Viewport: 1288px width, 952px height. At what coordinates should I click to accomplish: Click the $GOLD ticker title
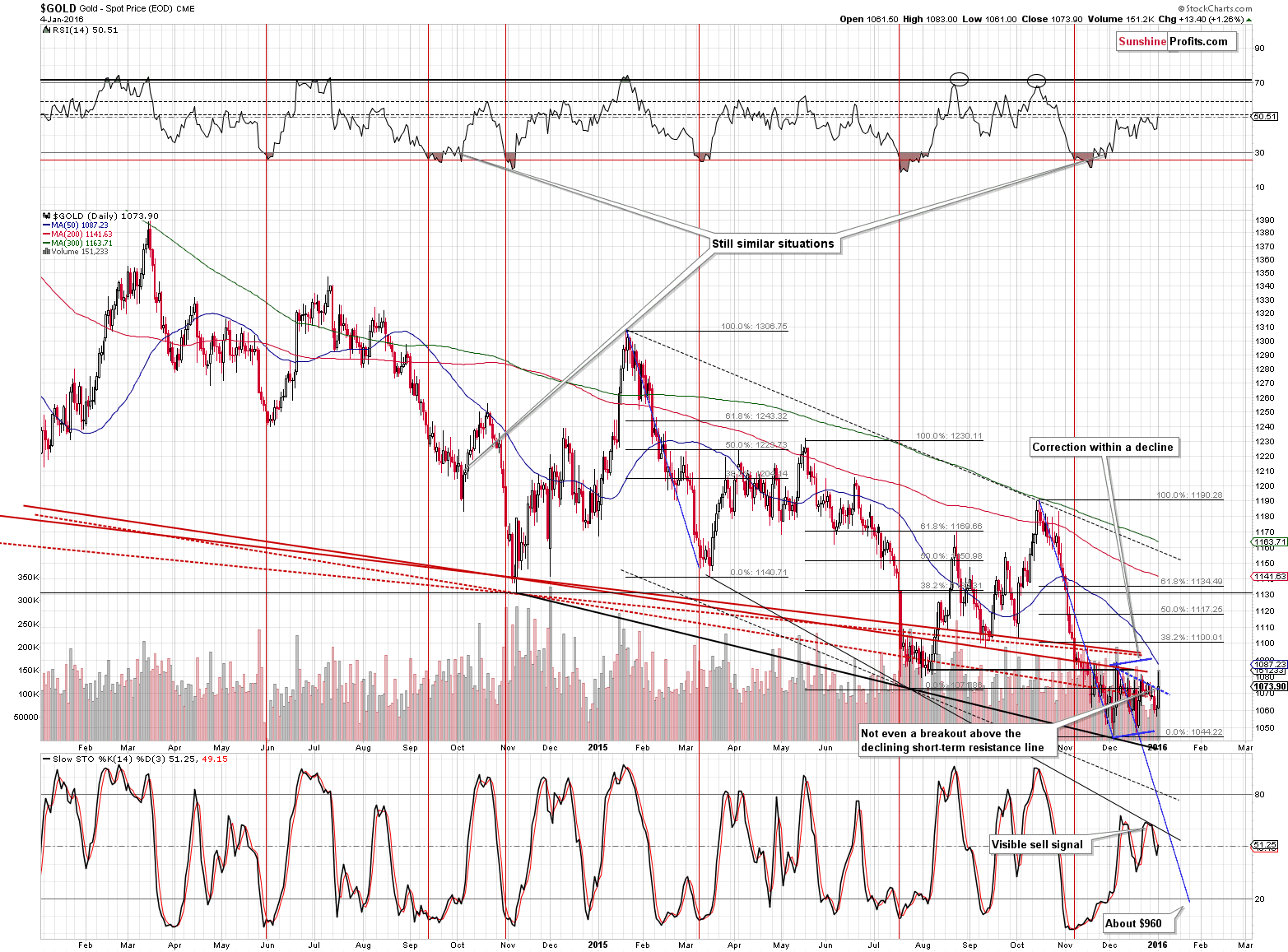coord(58,9)
